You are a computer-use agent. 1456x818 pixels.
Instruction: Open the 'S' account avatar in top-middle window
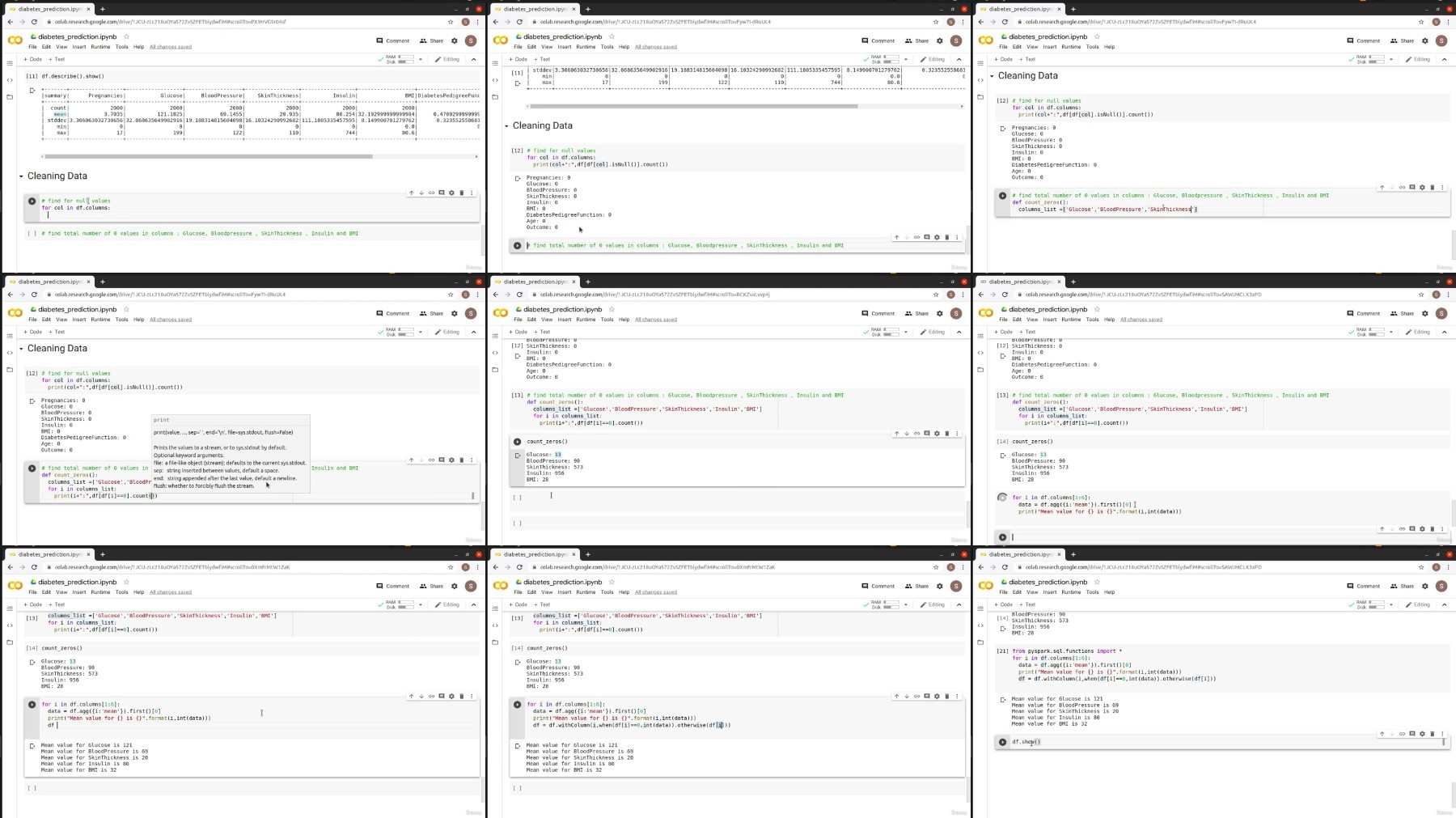pyautogui.click(x=956, y=40)
